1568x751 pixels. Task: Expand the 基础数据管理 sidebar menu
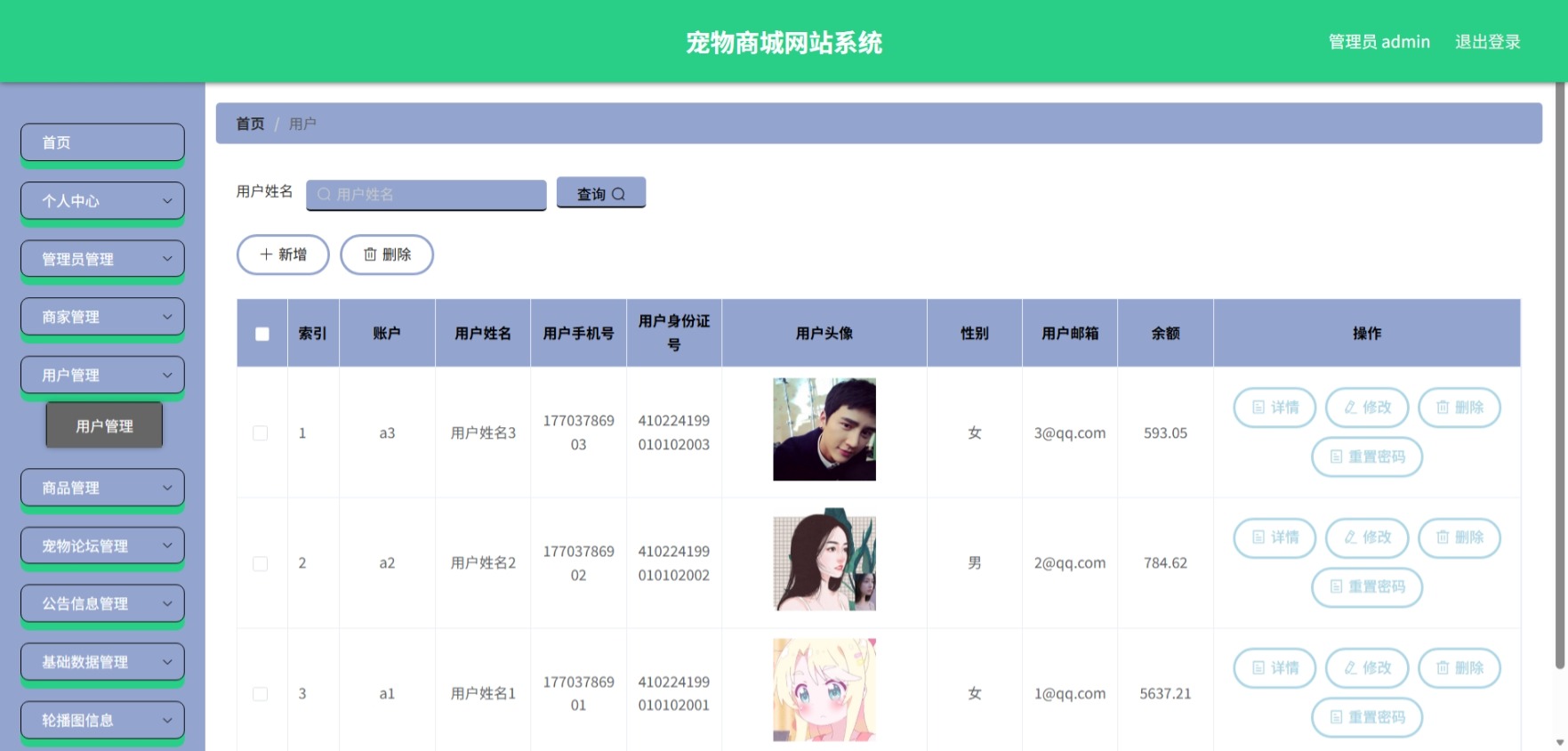102,662
